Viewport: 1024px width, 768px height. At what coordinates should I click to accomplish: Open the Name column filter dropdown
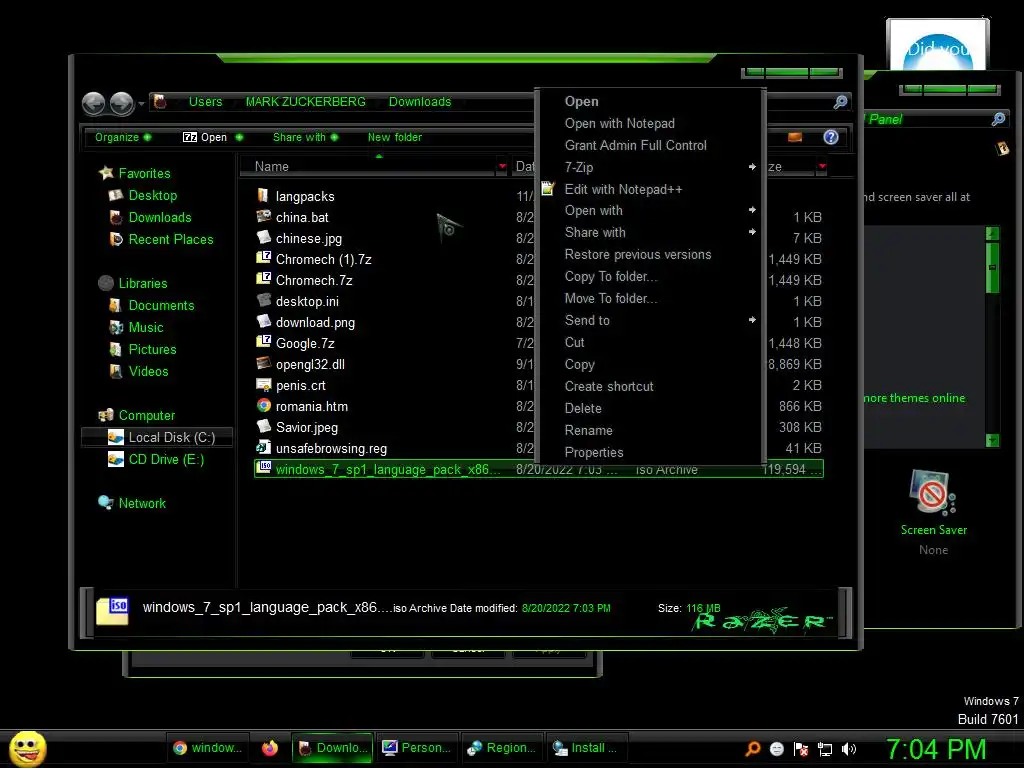click(502, 167)
